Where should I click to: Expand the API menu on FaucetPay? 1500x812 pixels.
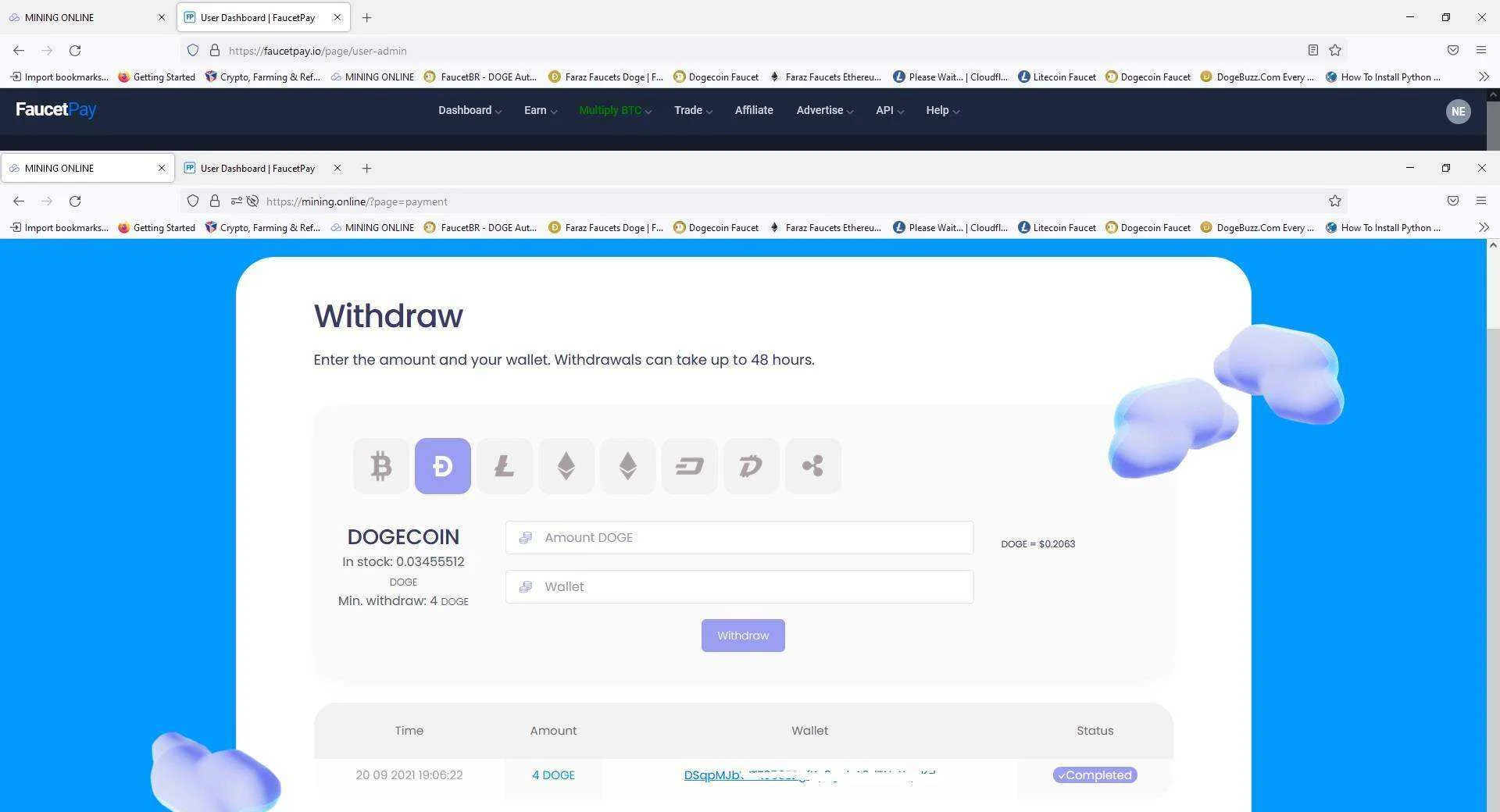[889, 111]
